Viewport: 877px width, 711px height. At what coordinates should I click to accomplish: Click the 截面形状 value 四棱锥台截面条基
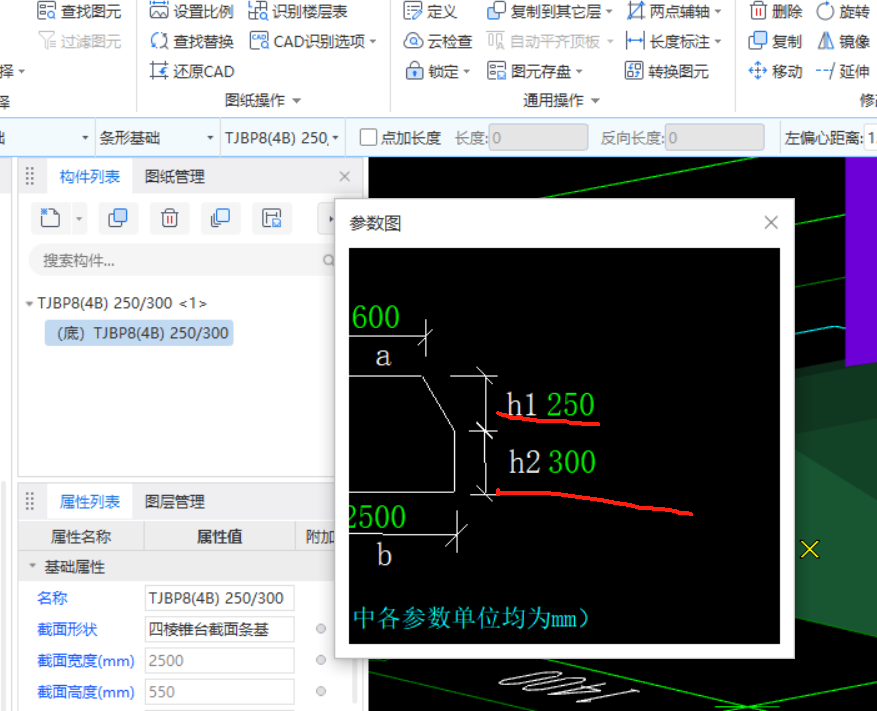pyautogui.click(x=219, y=629)
